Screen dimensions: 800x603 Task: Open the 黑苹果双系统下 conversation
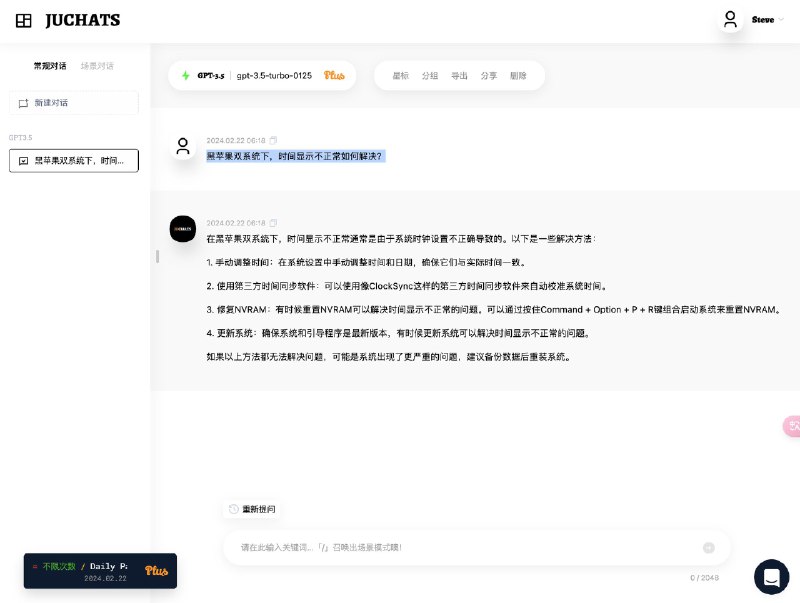pyautogui.click(x=74, y=160)
